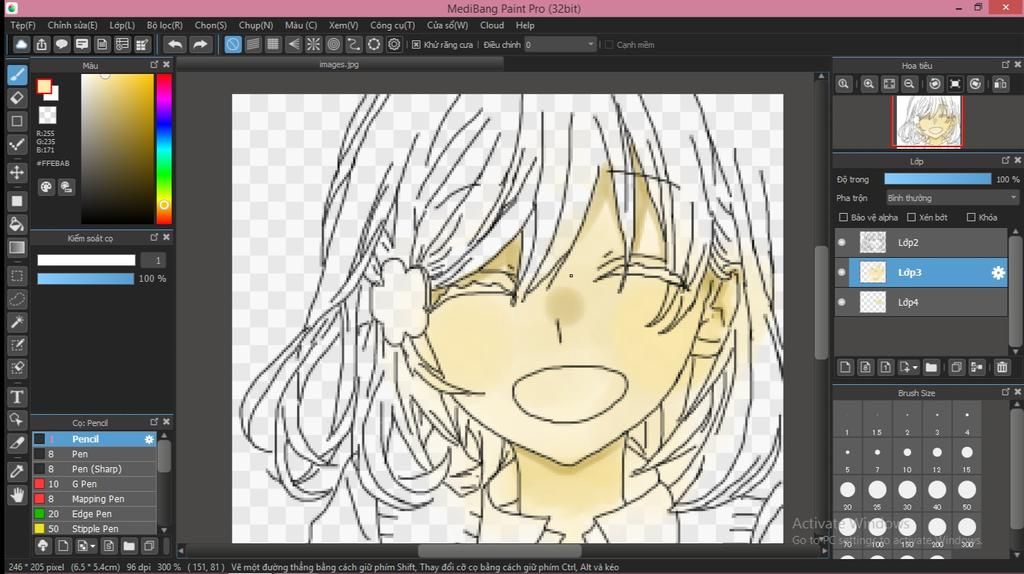Select the Lasso selection tool
Screen dimensions: 1024x574
coord(17,299)
